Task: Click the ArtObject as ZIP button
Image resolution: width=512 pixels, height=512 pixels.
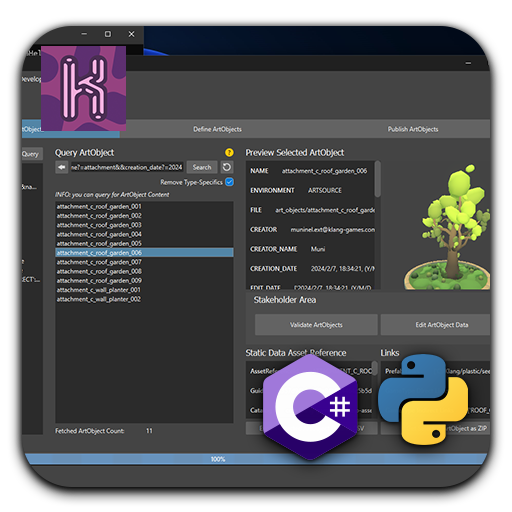Action: [435, 428]
